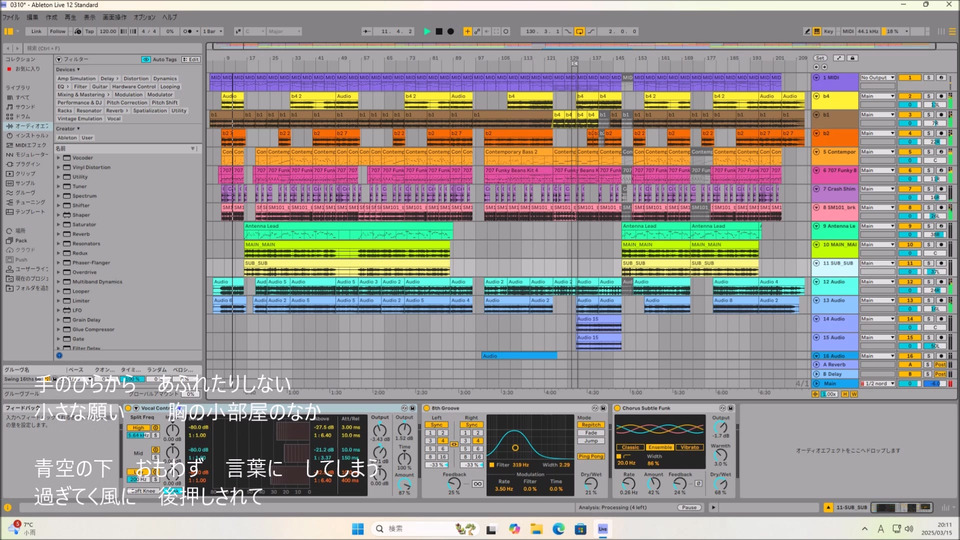Click the tempo field showing 120.00
The width and height of the screenshot is (960, 540).
108,31
